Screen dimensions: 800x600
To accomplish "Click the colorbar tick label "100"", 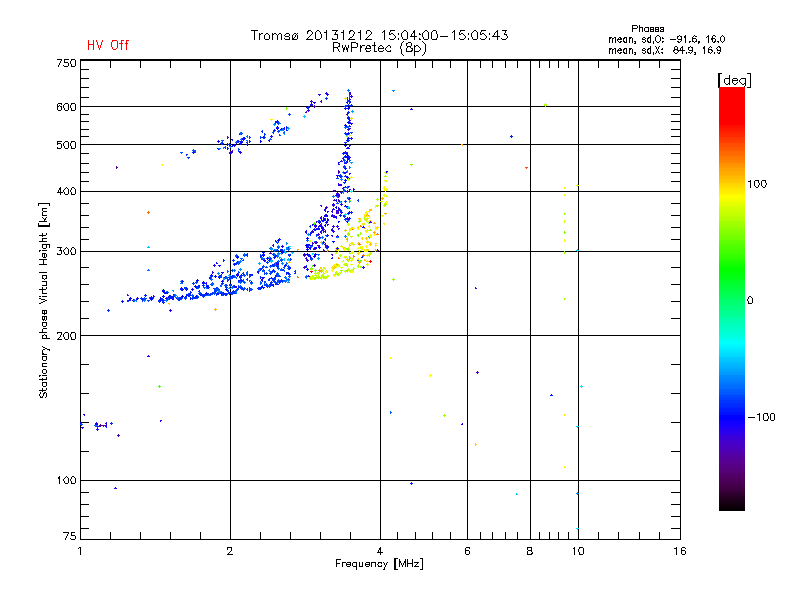I will 757,184.
